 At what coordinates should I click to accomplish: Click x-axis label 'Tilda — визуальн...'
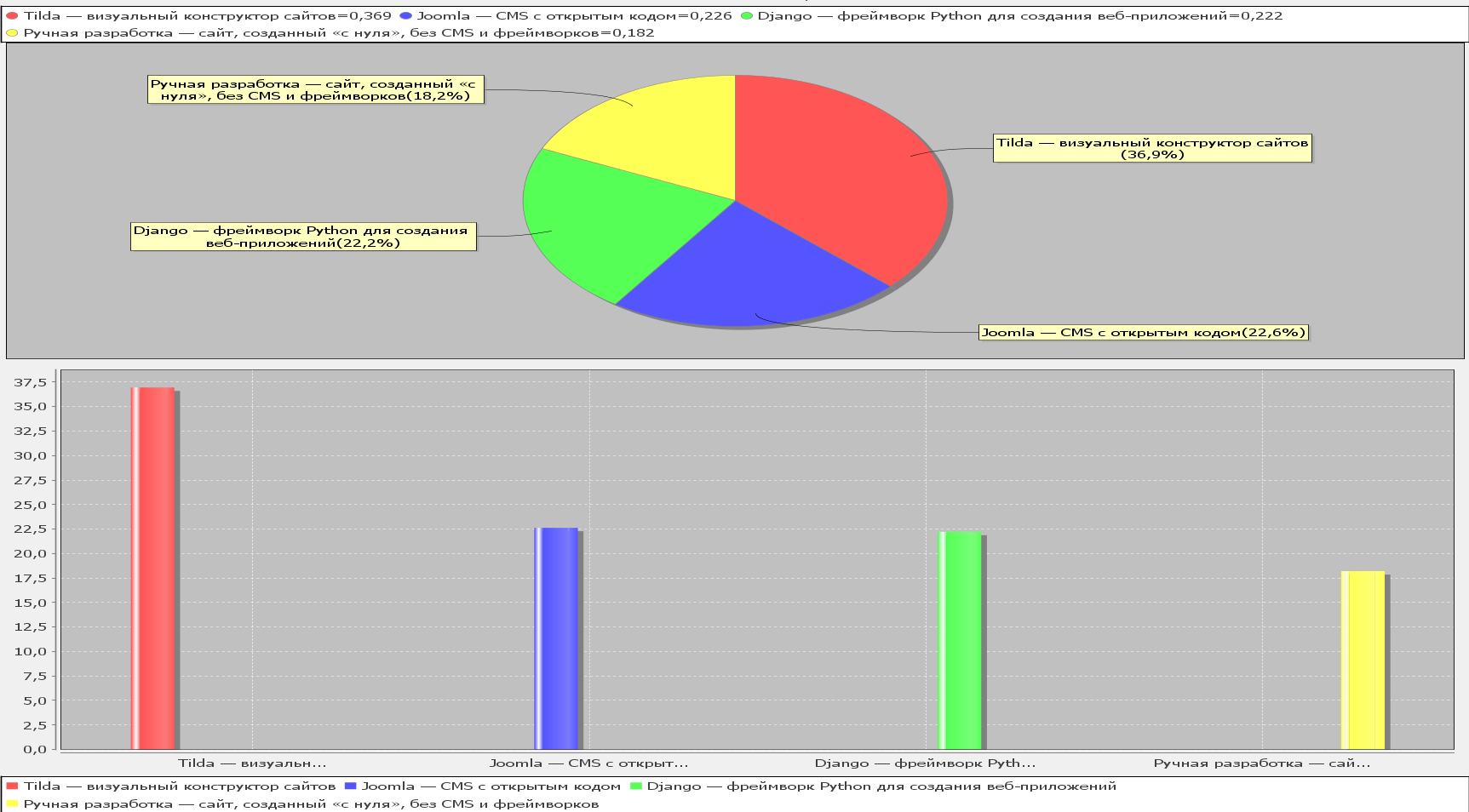(x=252, y=763)
